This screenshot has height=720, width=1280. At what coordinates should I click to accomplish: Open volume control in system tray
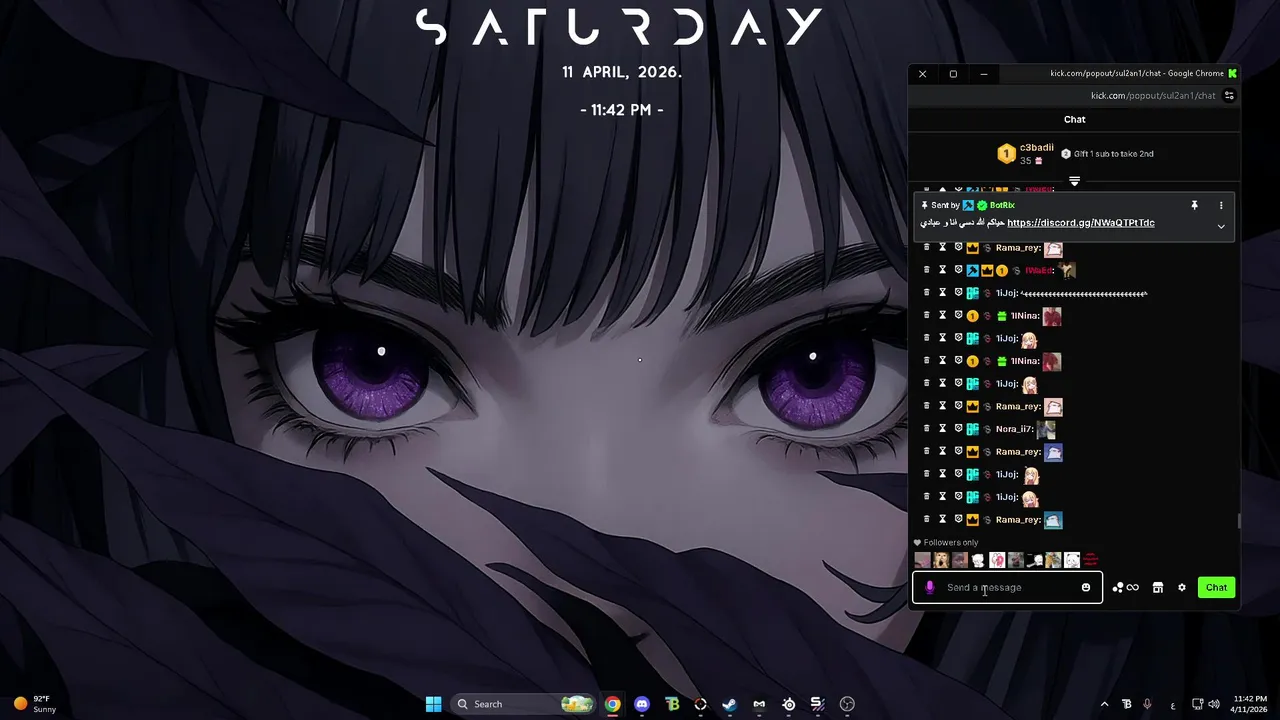tap(1214, 704)
